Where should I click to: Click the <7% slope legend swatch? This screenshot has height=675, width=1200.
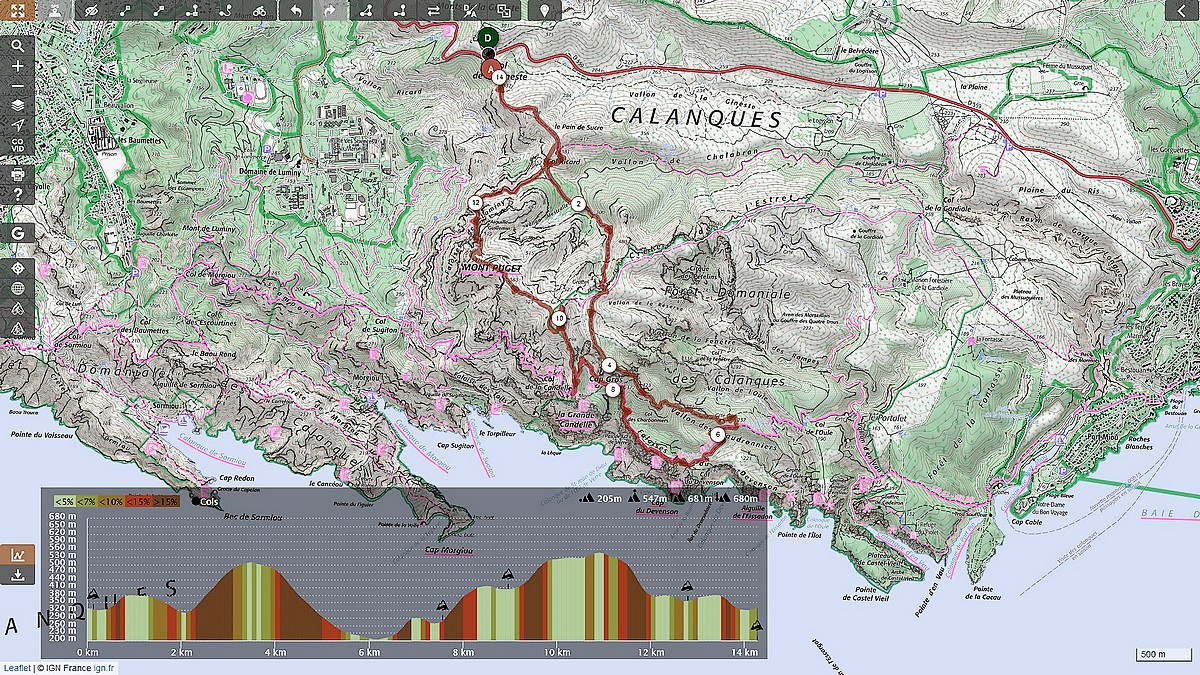[x=89, y=501]
